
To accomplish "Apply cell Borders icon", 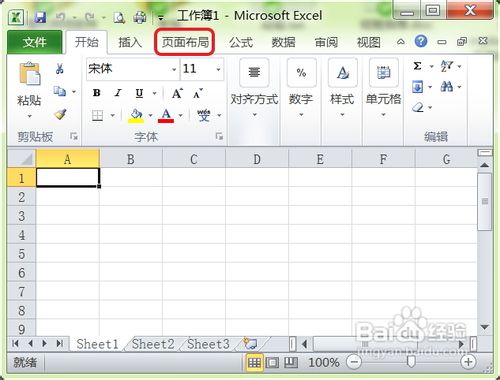I will pyautogui.click(x=97, y=115).
